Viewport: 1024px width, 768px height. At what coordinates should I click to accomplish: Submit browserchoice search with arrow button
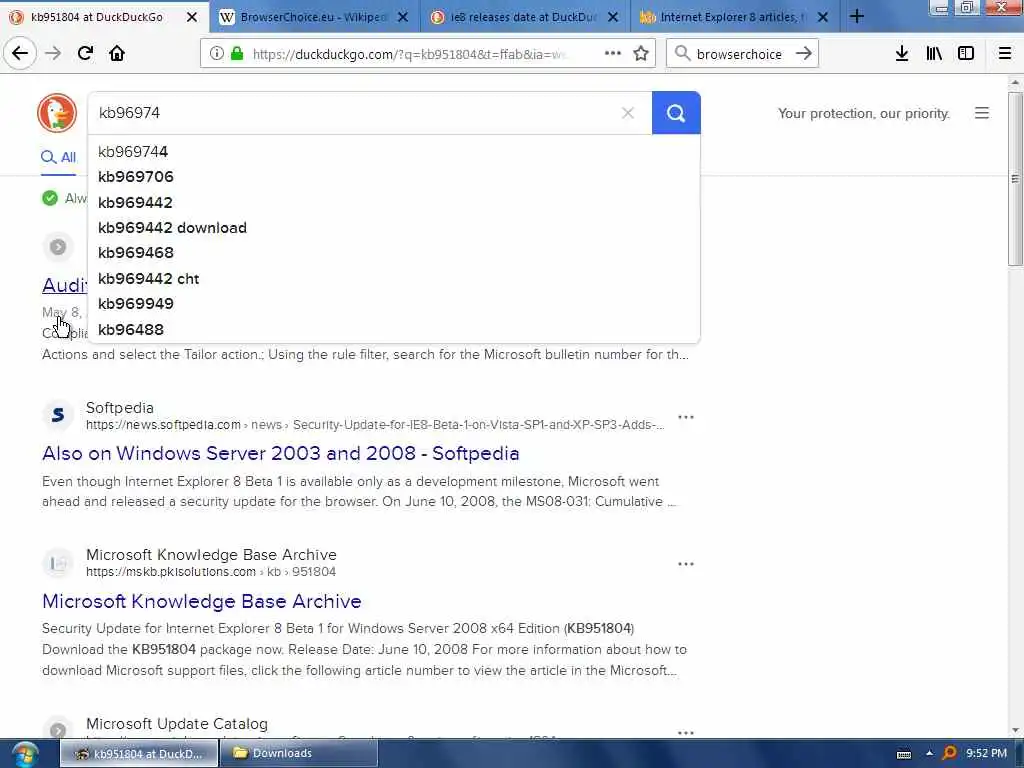point(804,54)
